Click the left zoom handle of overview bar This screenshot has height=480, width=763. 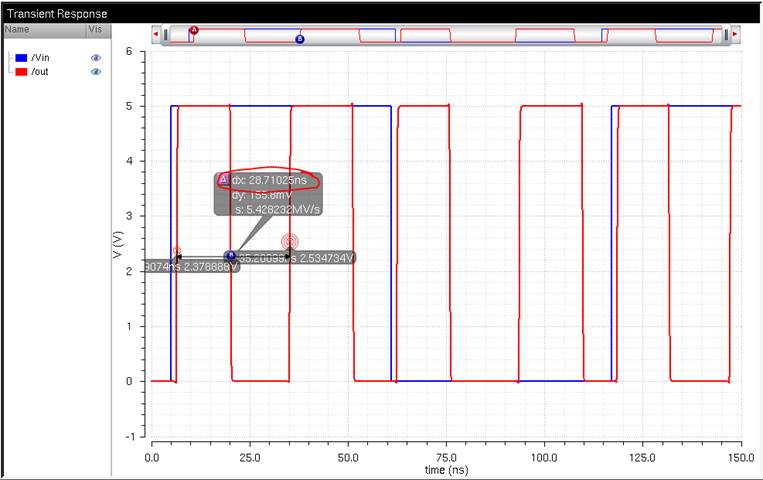(x=166, y=35)
